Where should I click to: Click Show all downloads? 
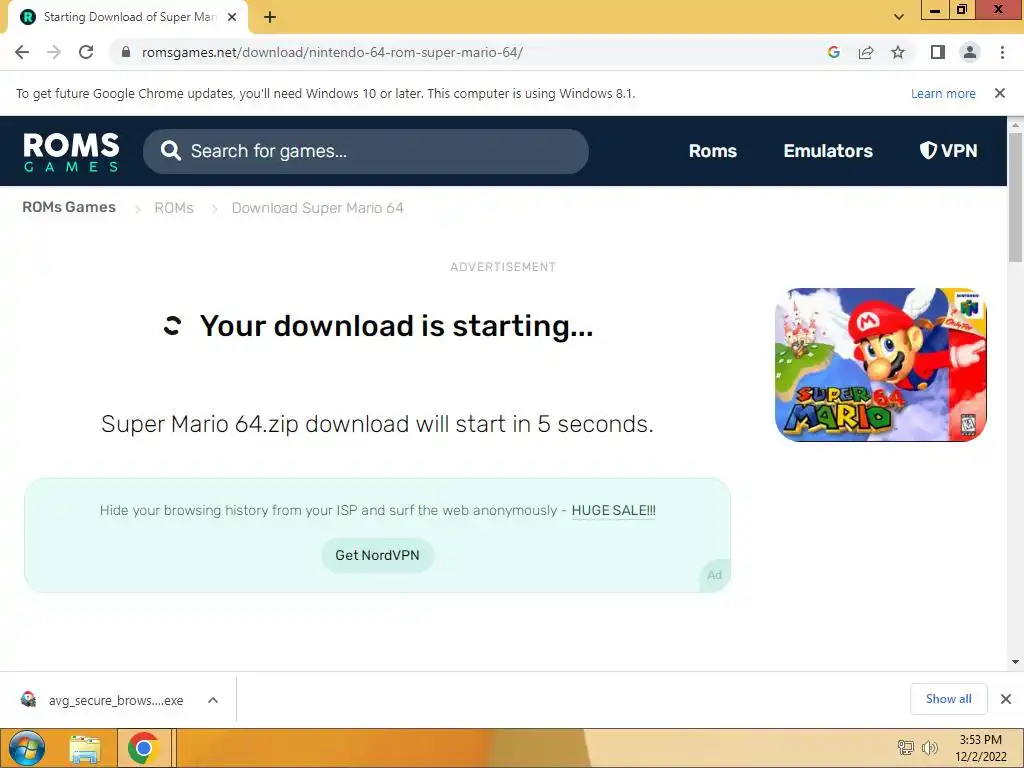[x=948, y=699]
